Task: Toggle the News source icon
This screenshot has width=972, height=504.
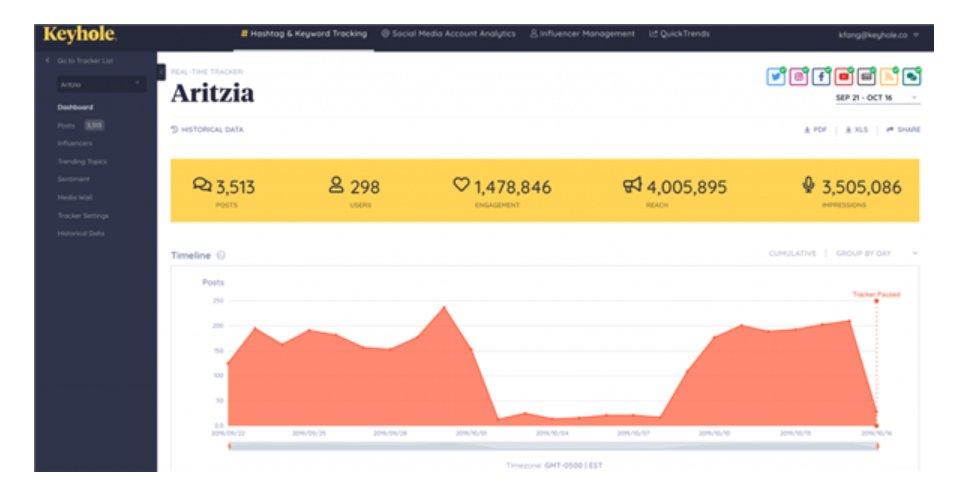Action: tap(867, 76)
